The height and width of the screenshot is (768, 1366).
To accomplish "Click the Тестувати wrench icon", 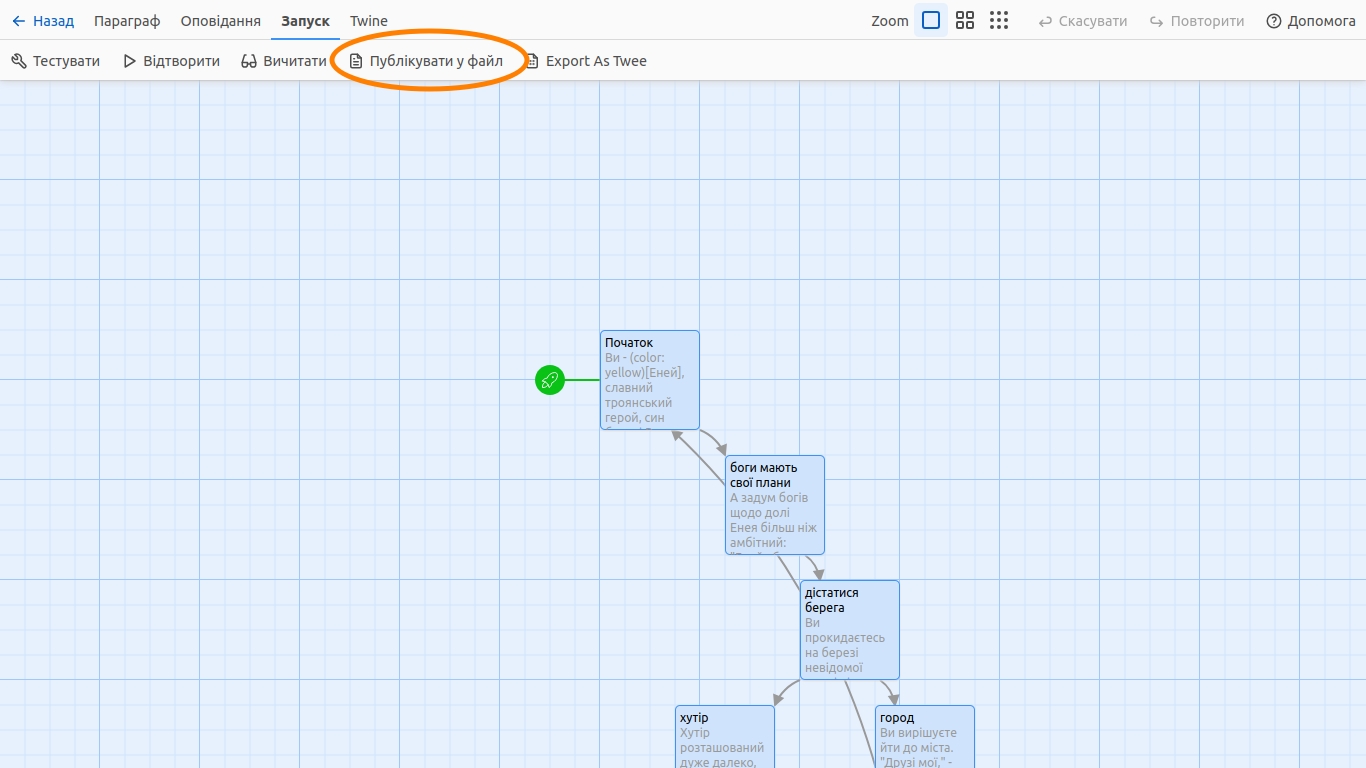I will [19, 61].
